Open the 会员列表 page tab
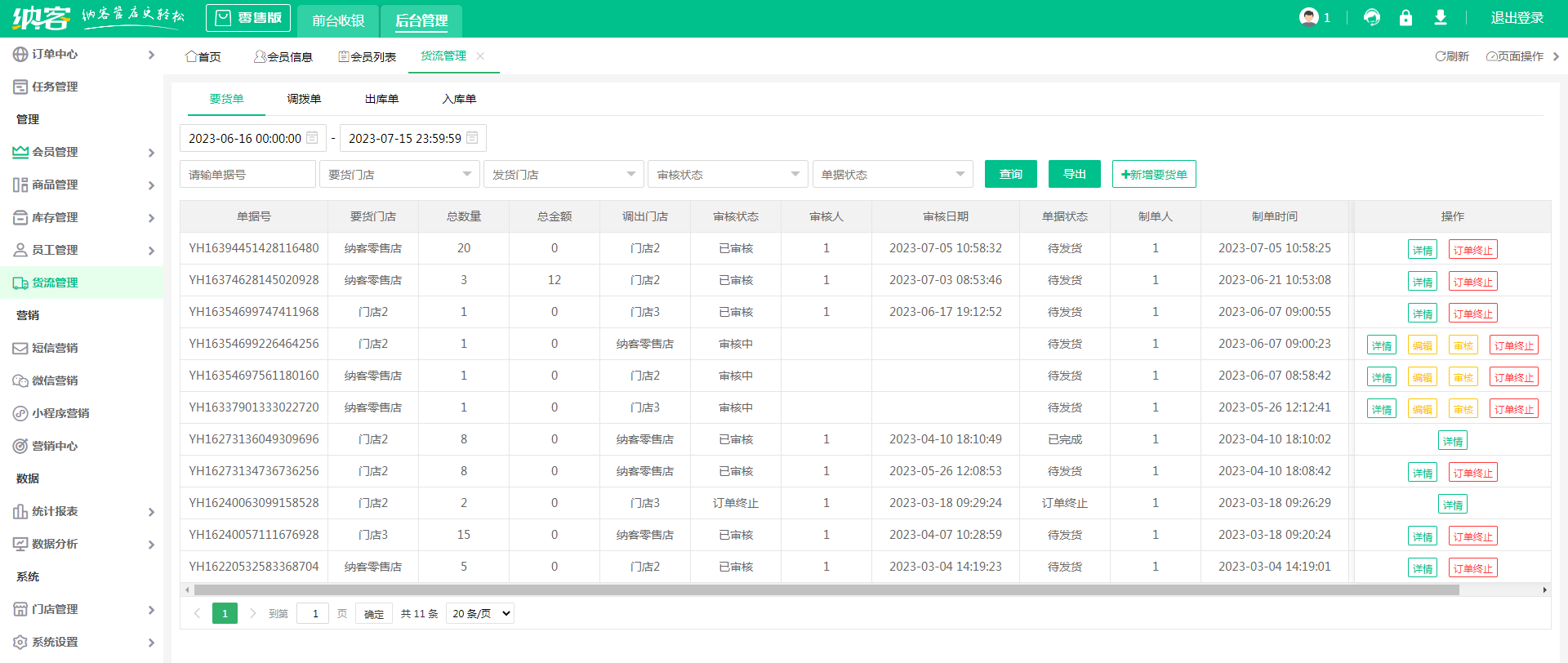 pos(367,56)
